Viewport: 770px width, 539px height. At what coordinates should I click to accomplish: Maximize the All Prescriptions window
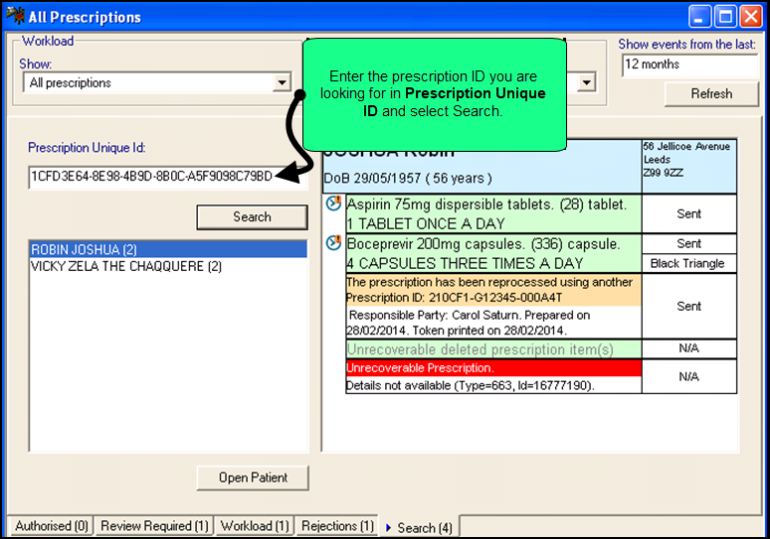(725, 16)
